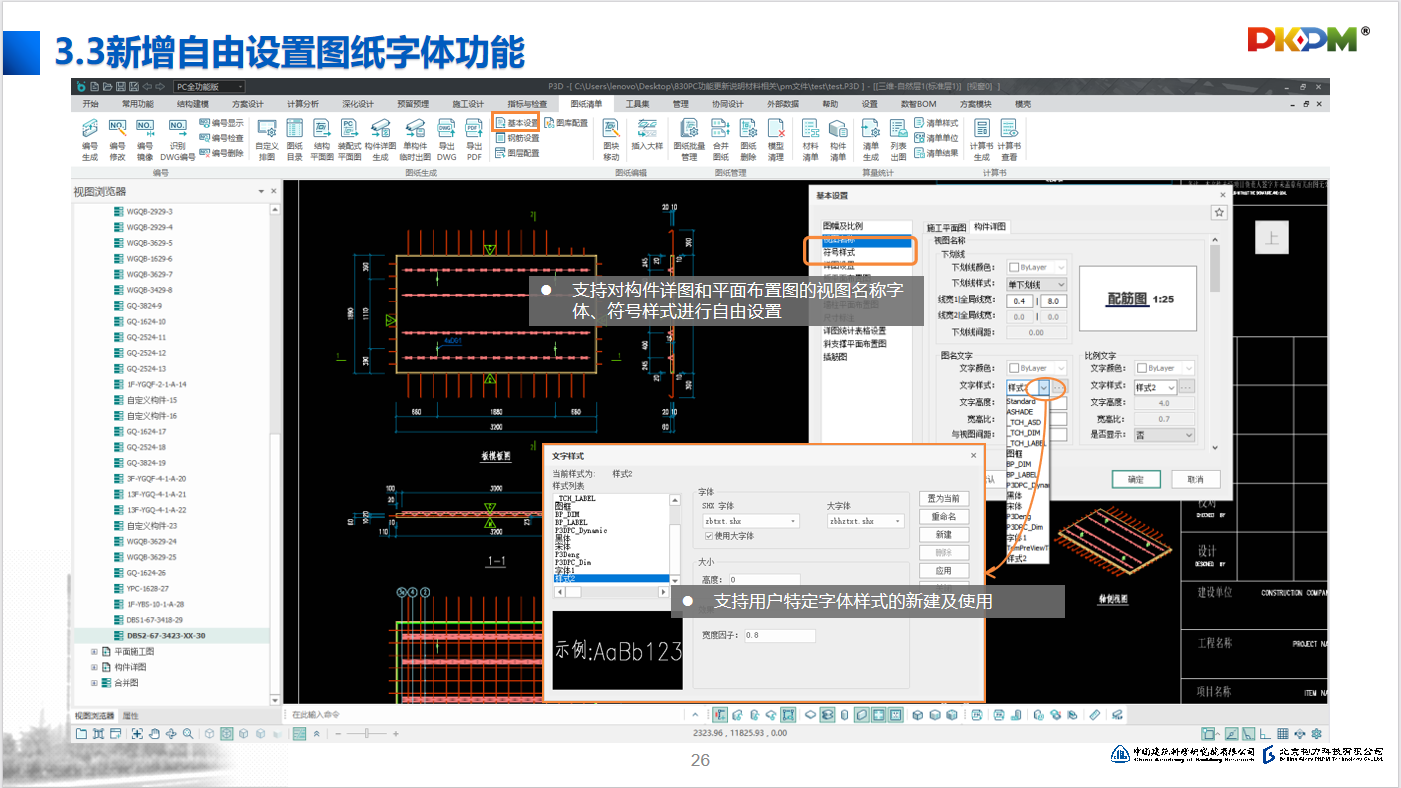
Task: Click 单构件临时出图 icon
Action: (415, 139)
